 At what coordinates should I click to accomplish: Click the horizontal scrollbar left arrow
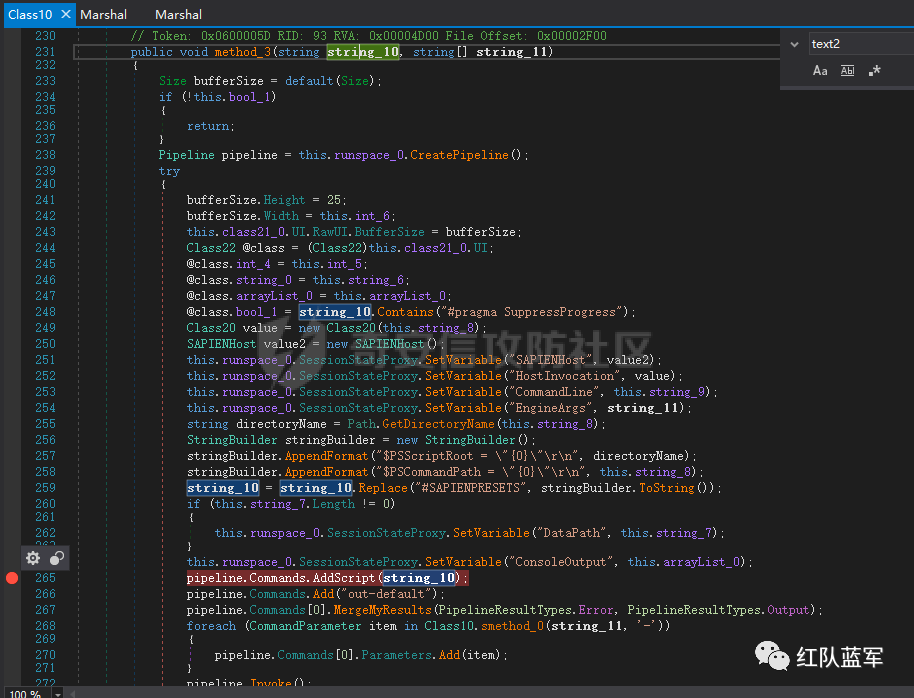point(73,694)
